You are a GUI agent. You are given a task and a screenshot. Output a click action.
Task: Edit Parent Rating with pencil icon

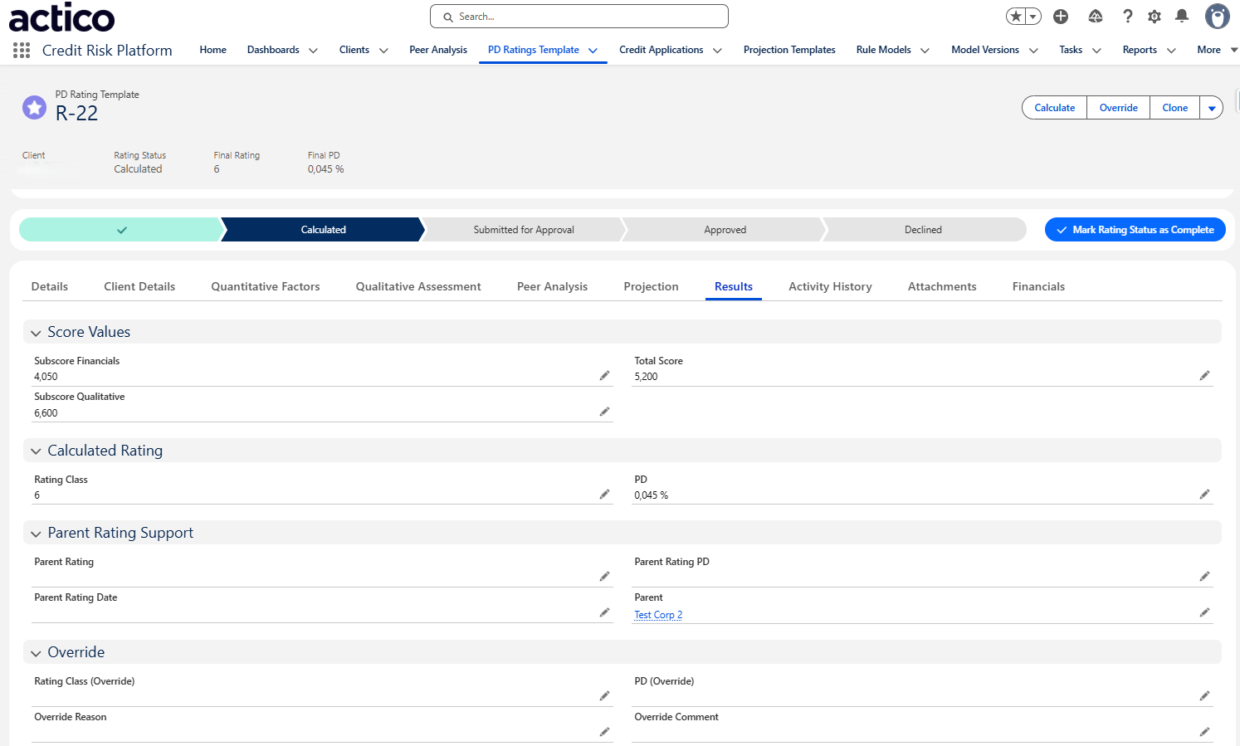coord(604,576)
